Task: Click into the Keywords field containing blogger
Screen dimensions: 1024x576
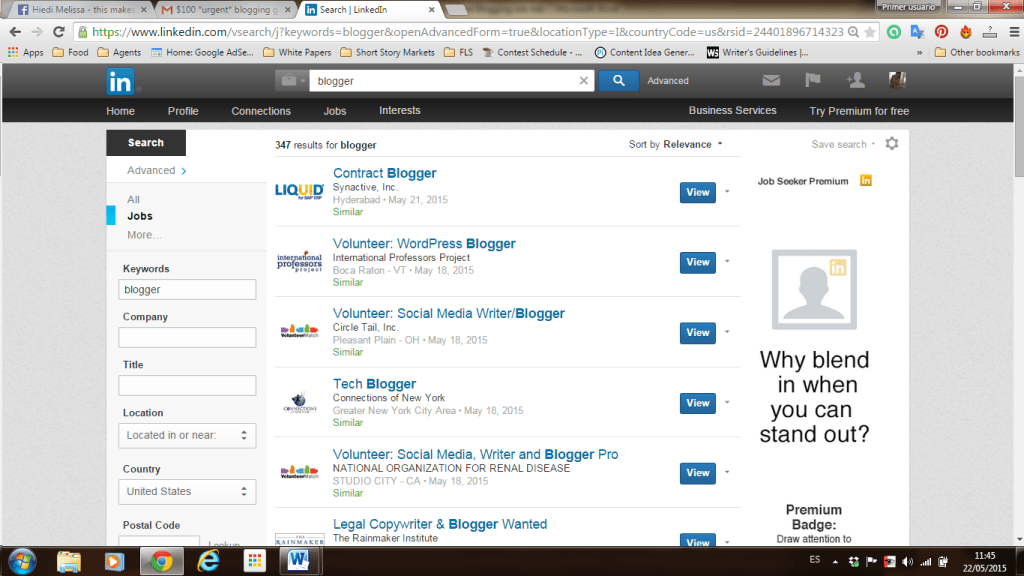Action: click(187, 289)
